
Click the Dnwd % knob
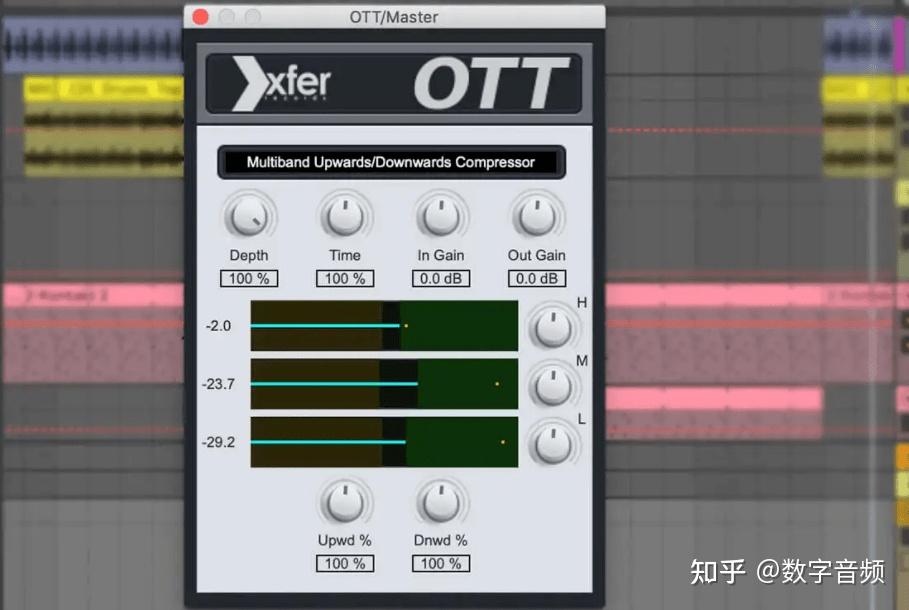coord(441,502)
